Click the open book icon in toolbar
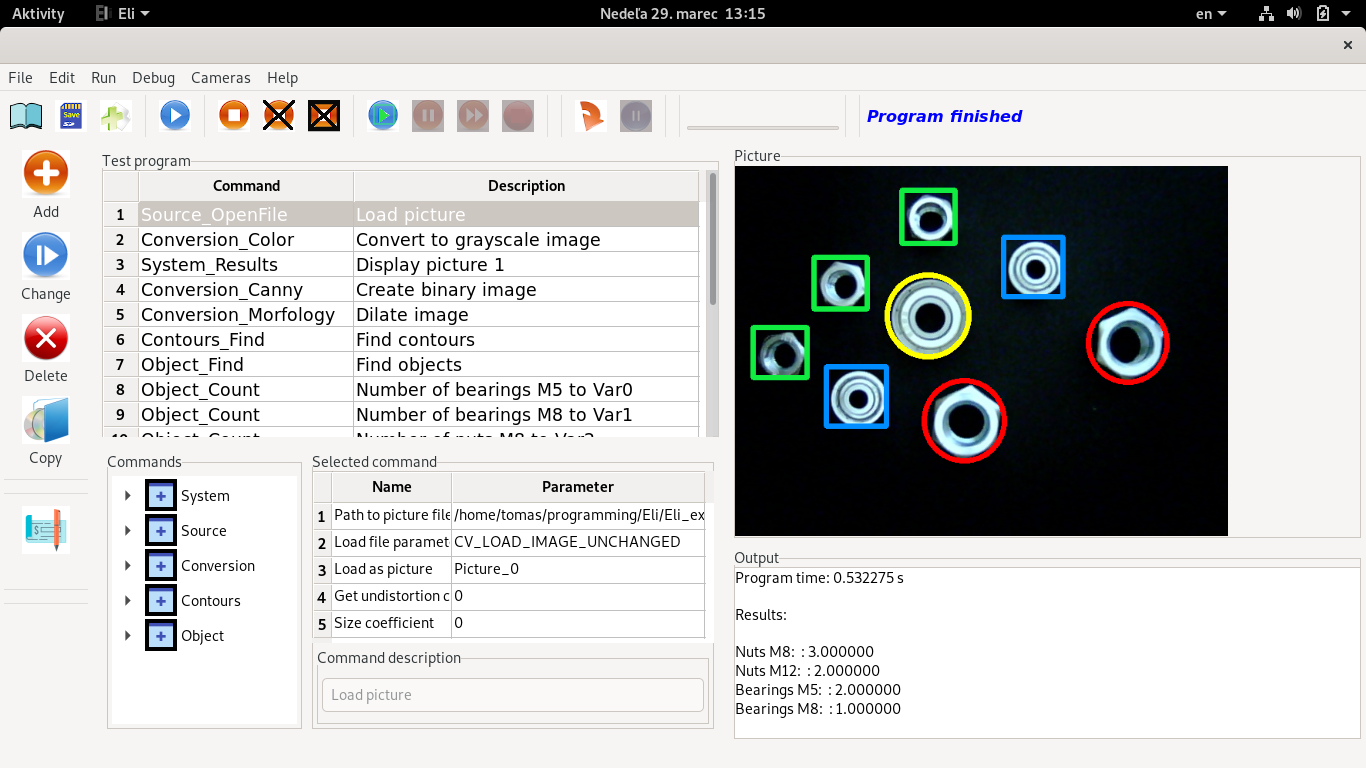This screenshot has width=1366, height=768. click(x=26, y=116)
